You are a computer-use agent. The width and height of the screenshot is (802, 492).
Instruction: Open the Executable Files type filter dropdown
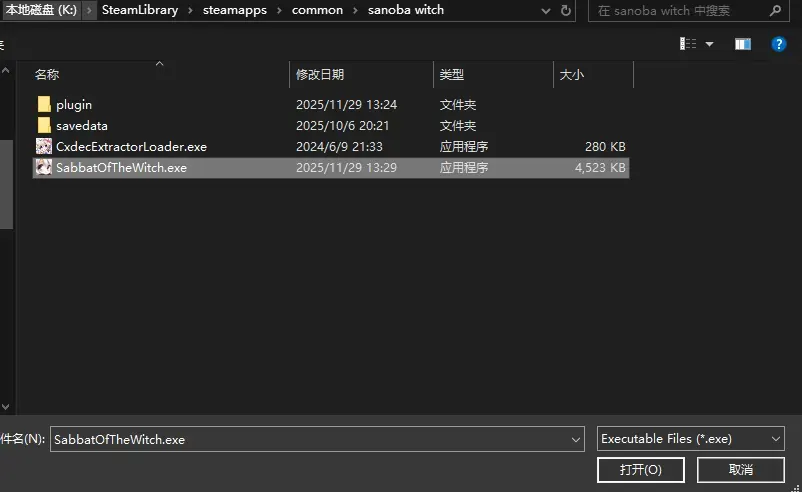[690, 439]
